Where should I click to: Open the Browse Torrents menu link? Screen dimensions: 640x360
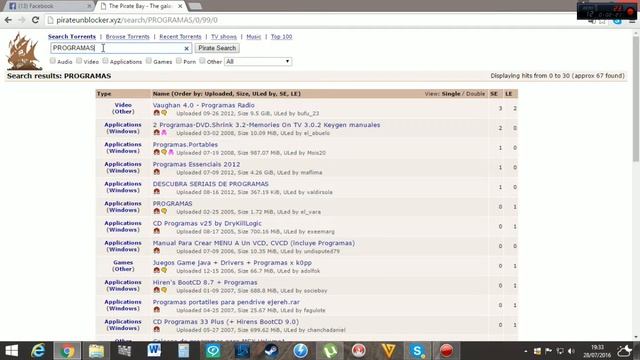coord(127,37)
